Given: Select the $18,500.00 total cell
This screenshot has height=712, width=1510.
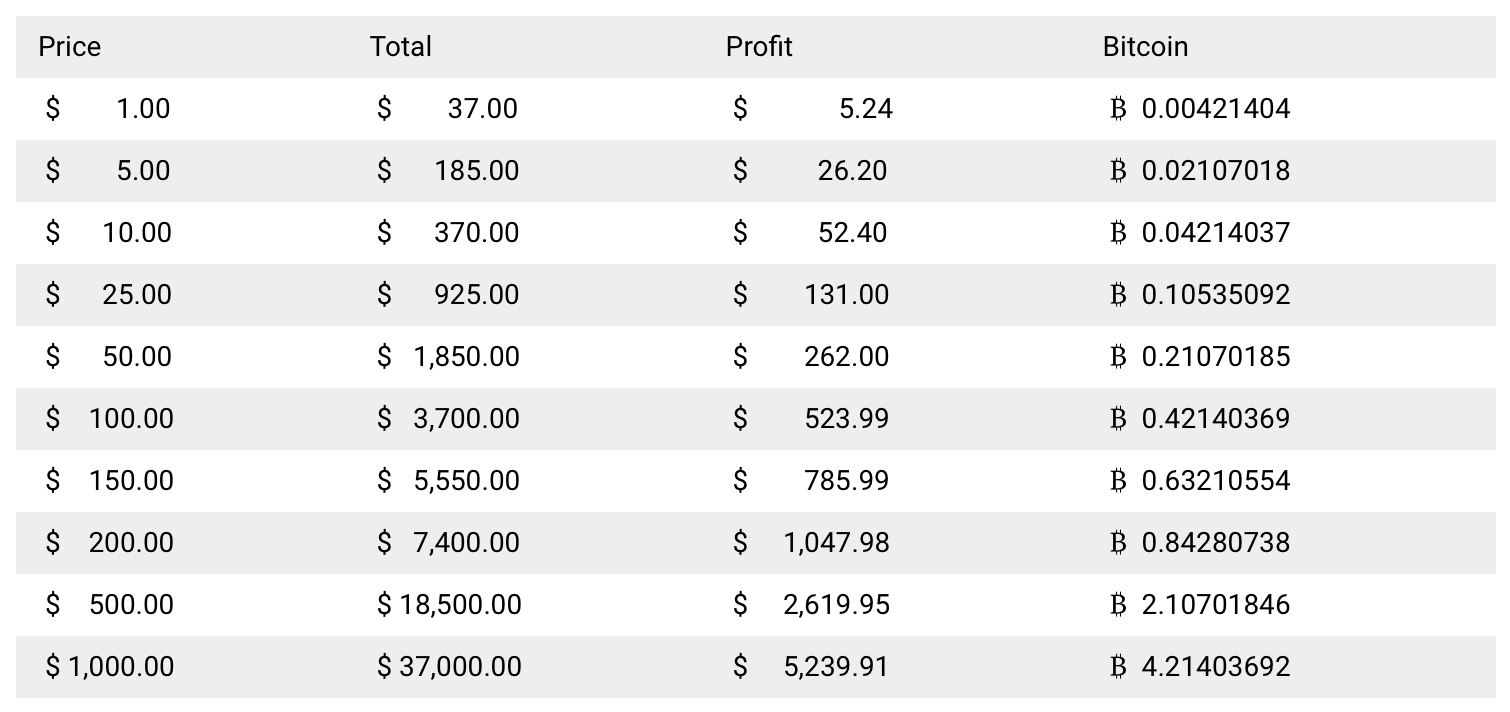Looking at the screenshot, I should [449, 604].
